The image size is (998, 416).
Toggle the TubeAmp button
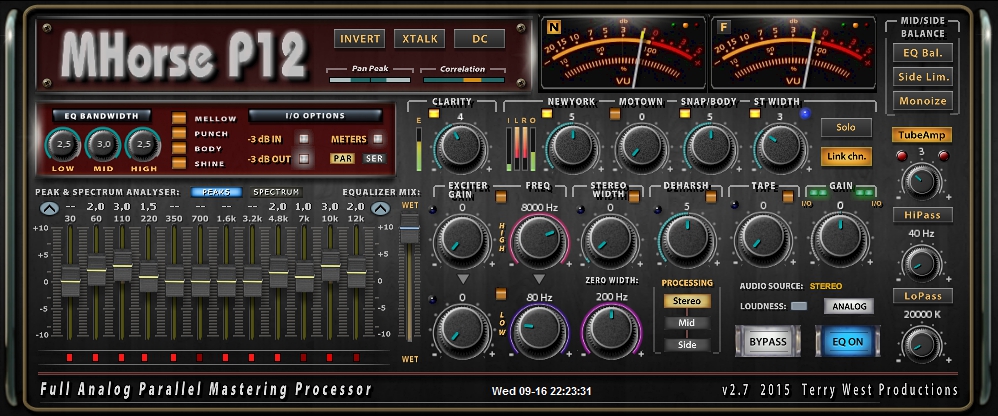point(922,135)
